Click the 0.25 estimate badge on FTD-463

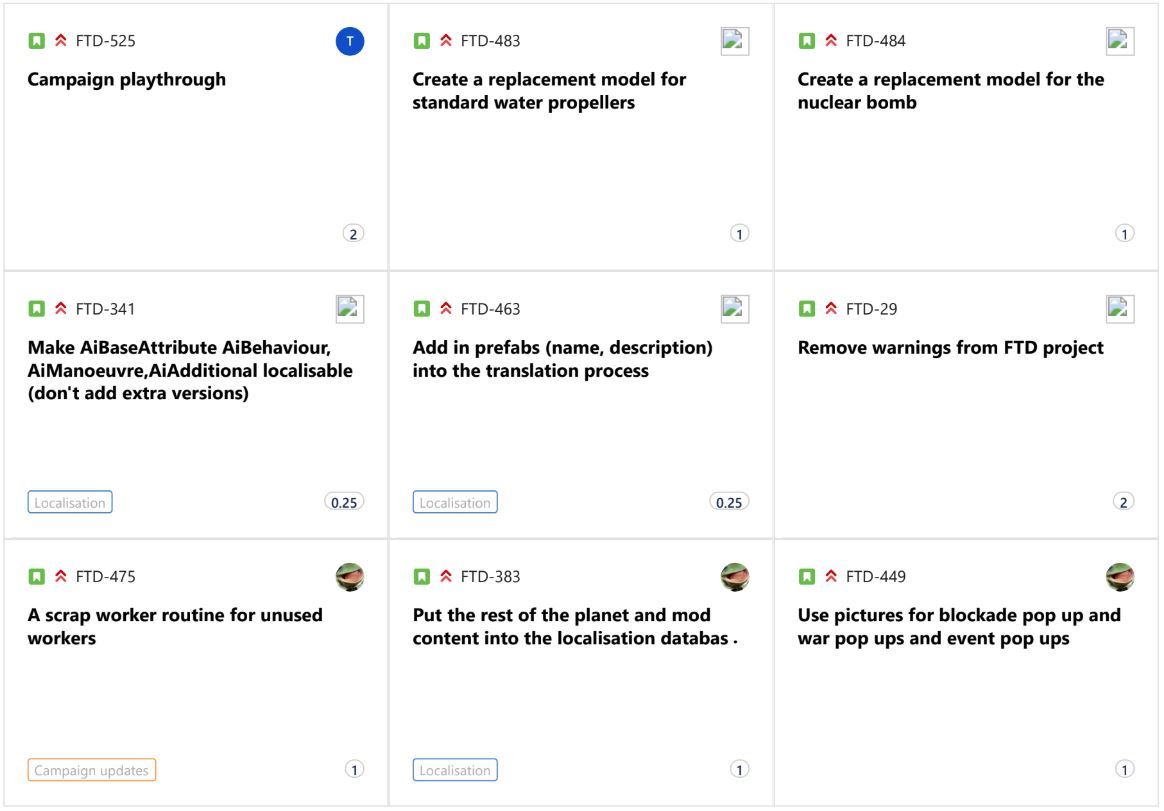click(x=729, y=502)
